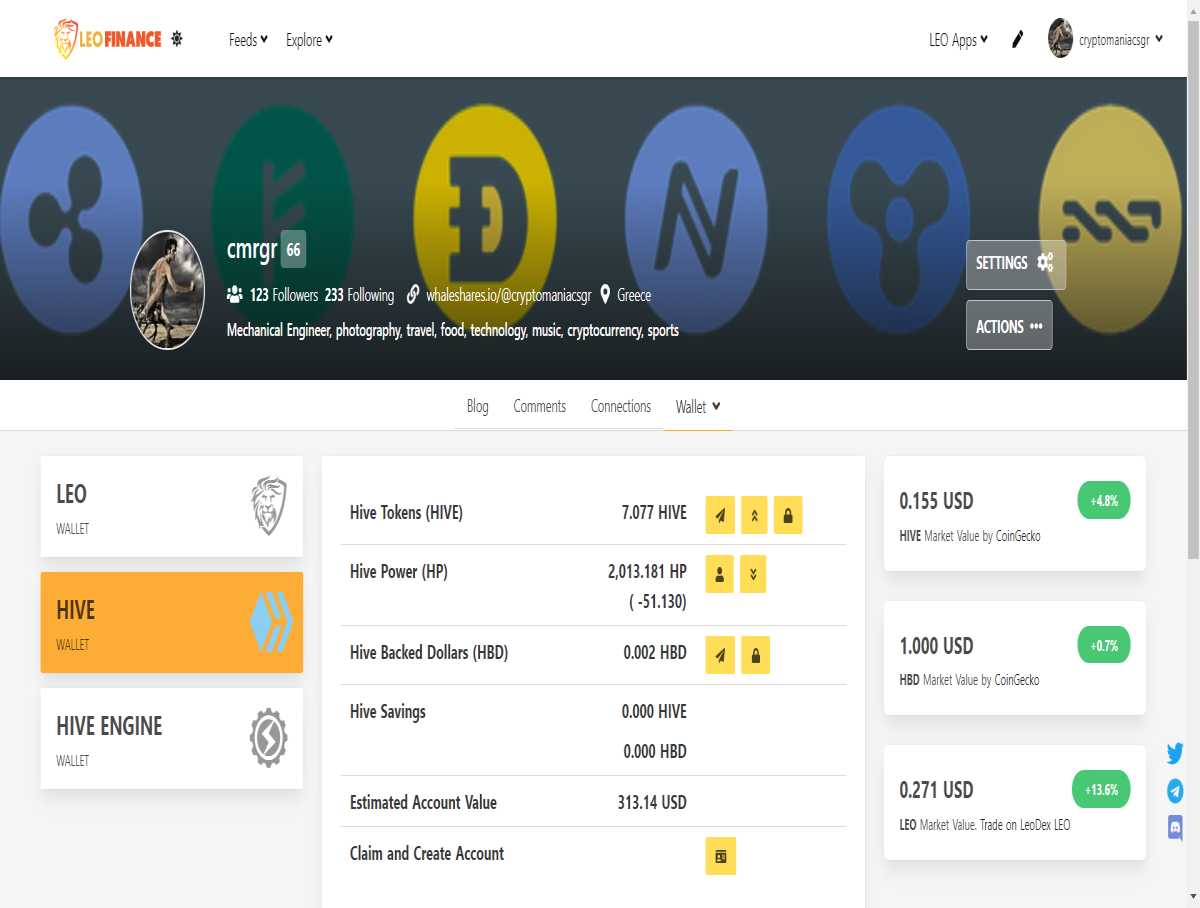Click the delegate icon for Hive Power
Screen dimensions: 1200x908
(720, 574)
